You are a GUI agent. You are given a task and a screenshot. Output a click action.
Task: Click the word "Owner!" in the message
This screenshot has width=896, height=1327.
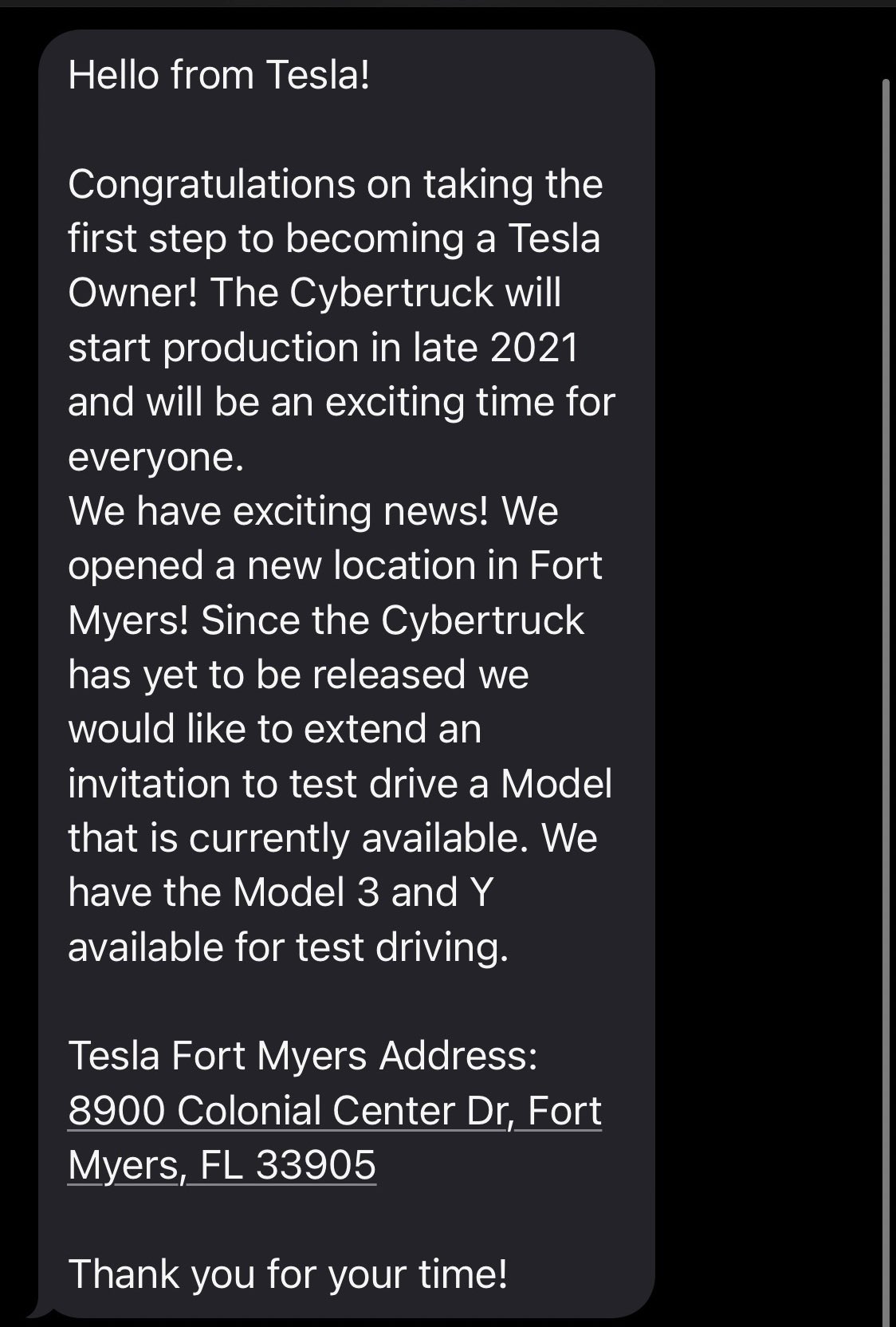[x=133, y=293]
